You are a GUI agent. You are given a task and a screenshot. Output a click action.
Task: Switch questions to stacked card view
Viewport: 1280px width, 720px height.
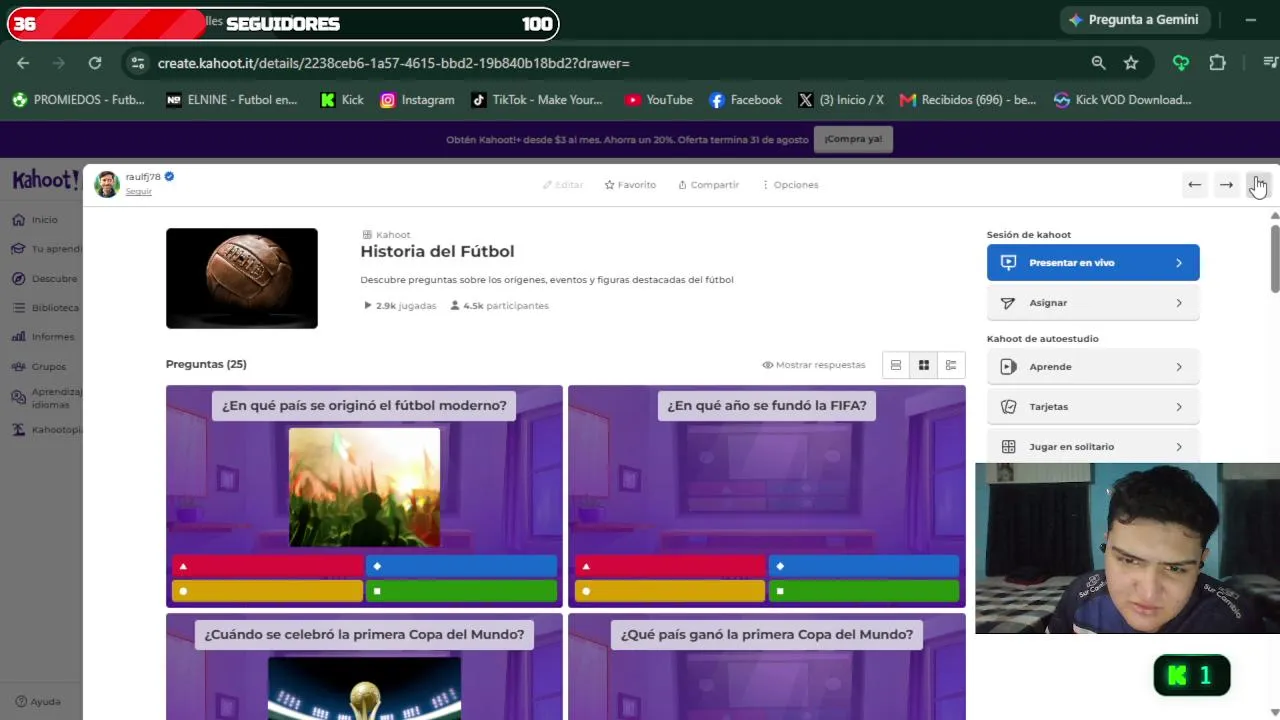tap(896, 365)
